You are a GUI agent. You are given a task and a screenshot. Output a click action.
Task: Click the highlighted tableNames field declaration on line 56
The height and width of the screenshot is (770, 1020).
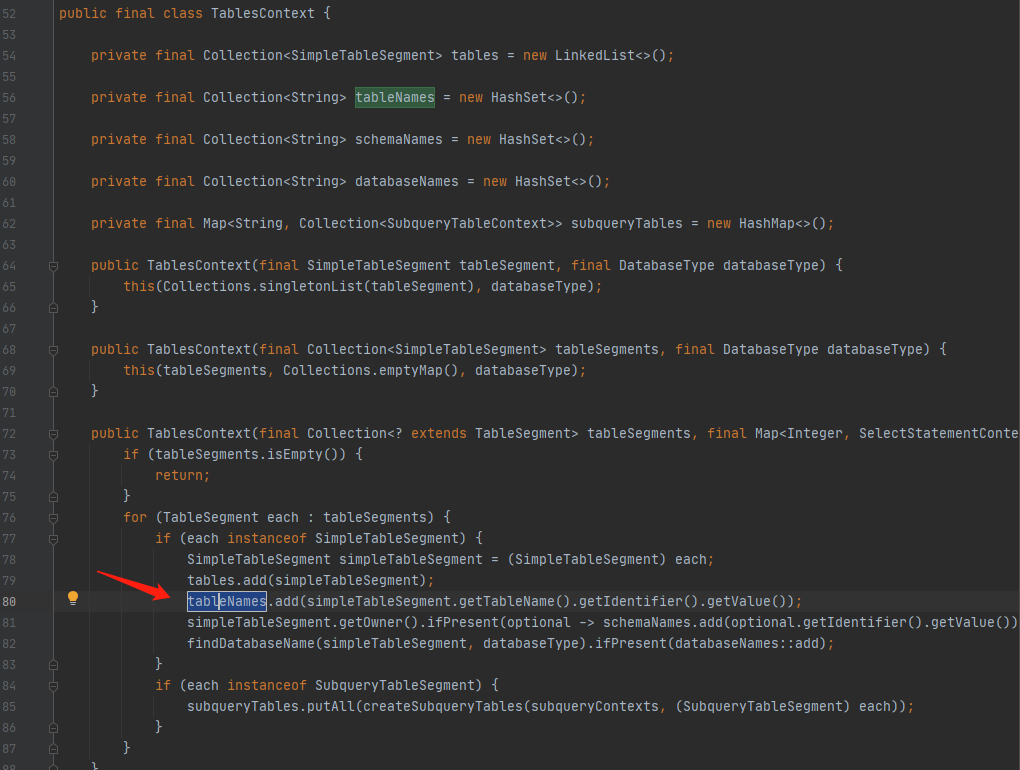395,98
